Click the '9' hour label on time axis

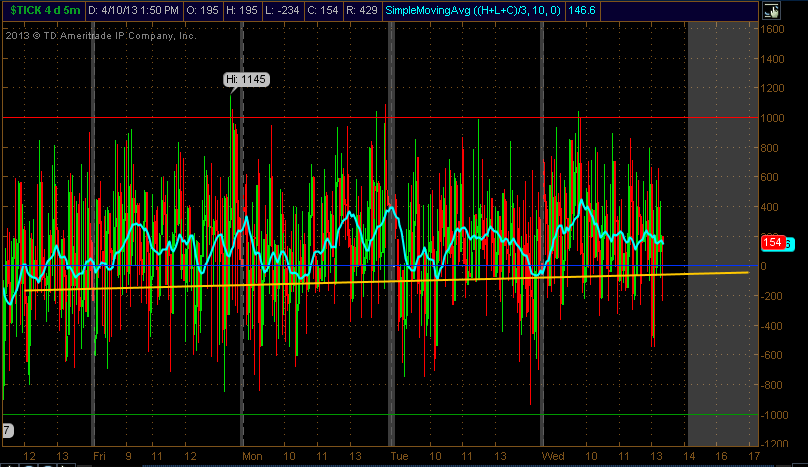128,456
